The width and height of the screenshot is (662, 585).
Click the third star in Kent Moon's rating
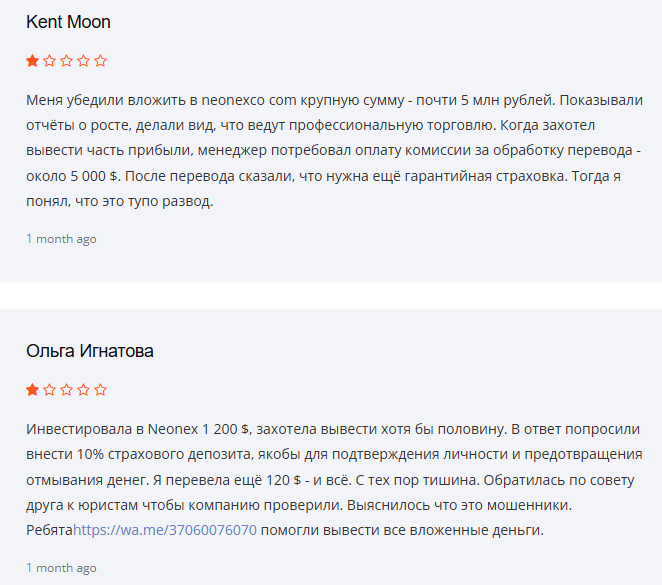pyautogui.click(x=66, y=61)
